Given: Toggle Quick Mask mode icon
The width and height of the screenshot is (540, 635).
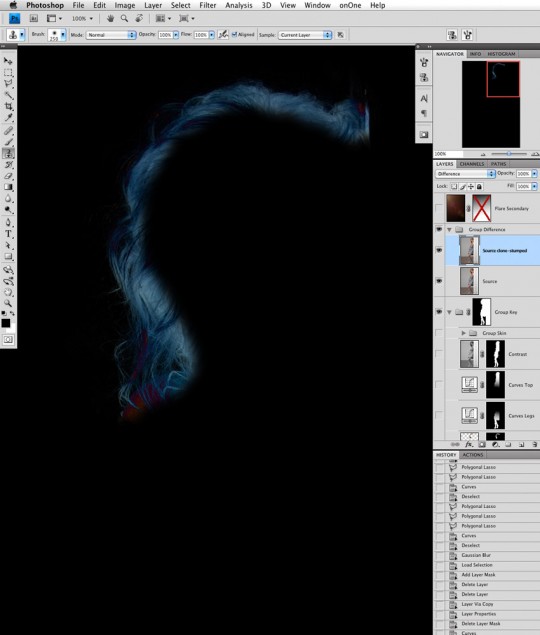Looking at the screenshot, I should tap(8, 339).
